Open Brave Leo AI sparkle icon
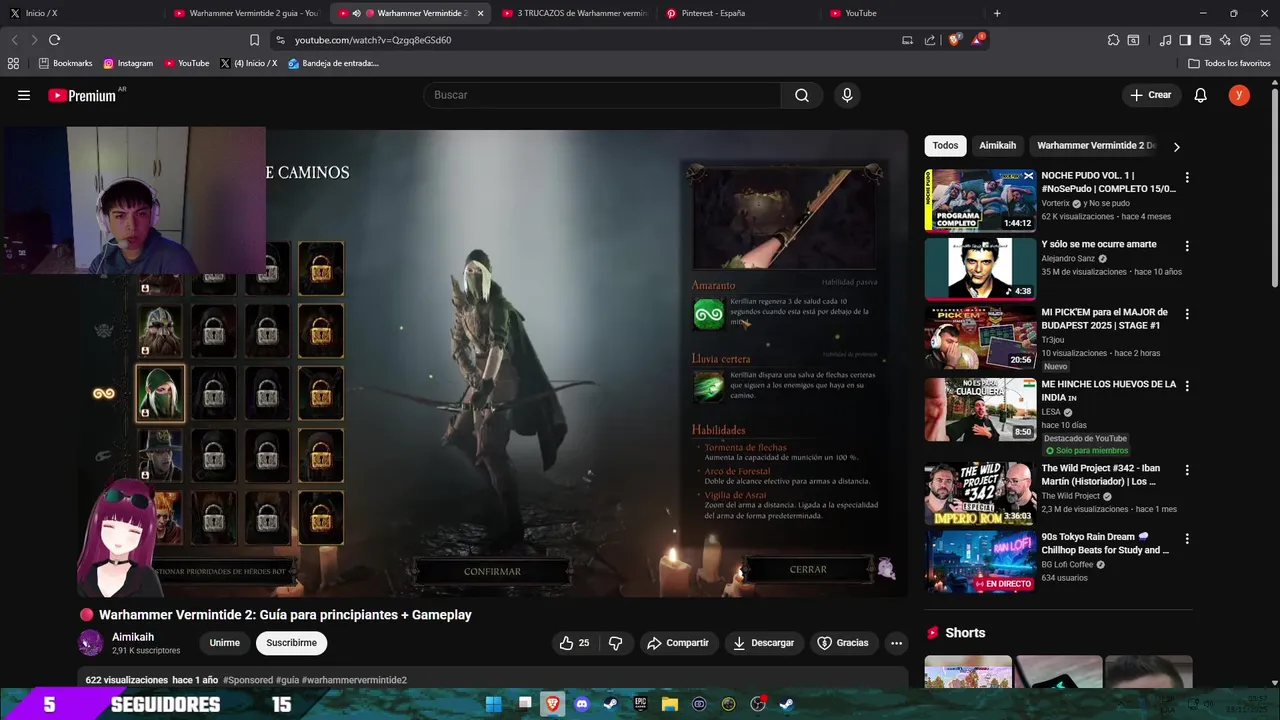 coord(1225,40)
